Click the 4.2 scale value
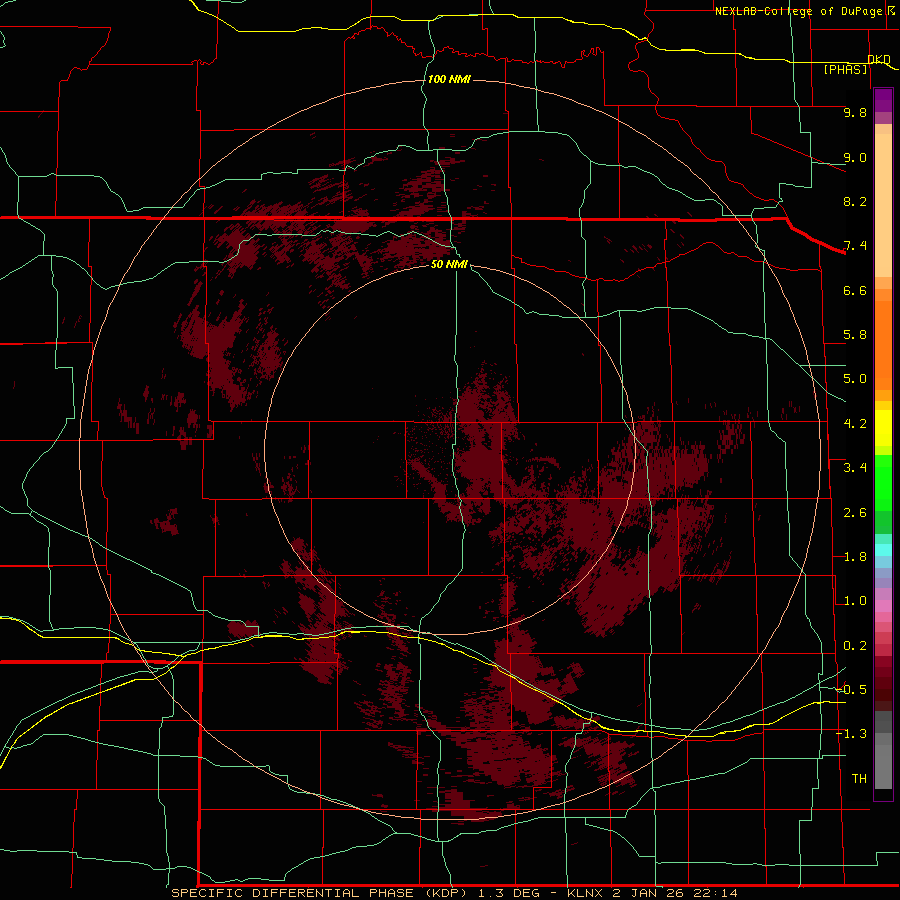The width and height of the screenshot is (900, 900). click(855, 424)
